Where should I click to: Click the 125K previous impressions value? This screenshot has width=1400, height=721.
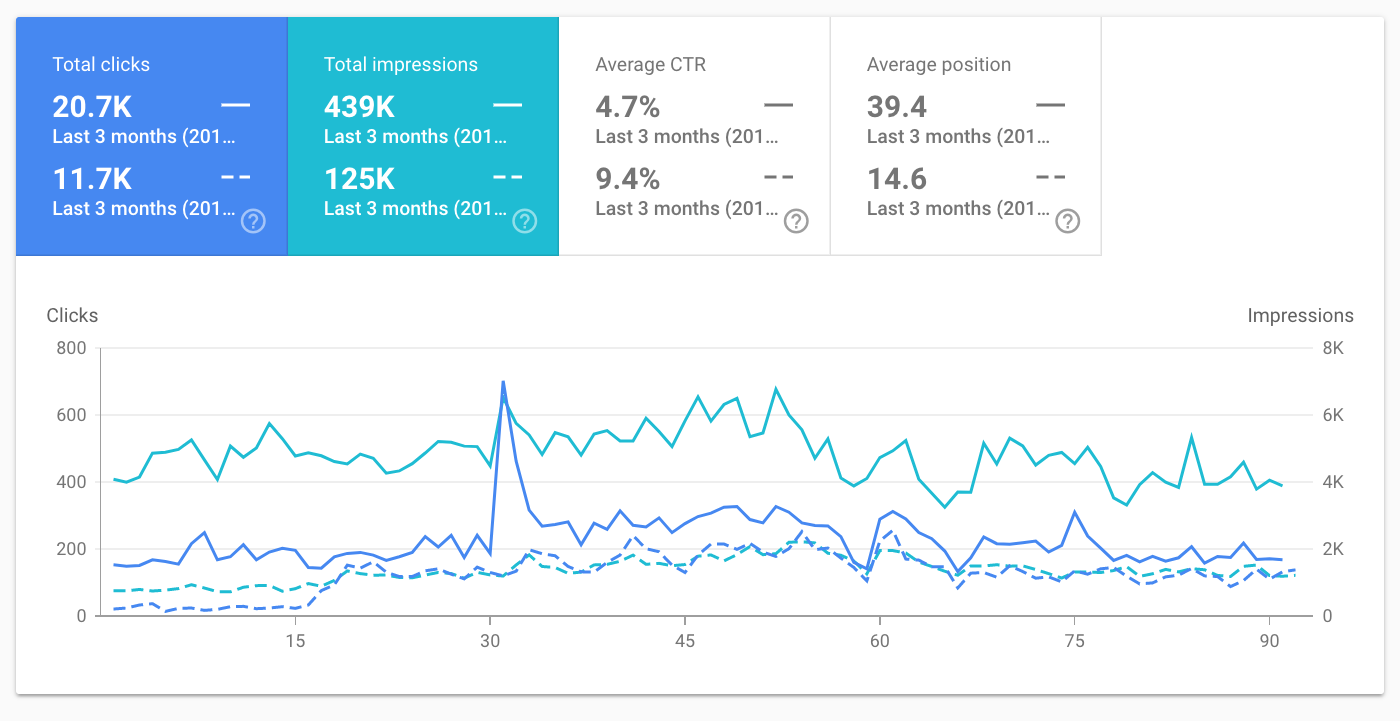click(x=359, y=179)
